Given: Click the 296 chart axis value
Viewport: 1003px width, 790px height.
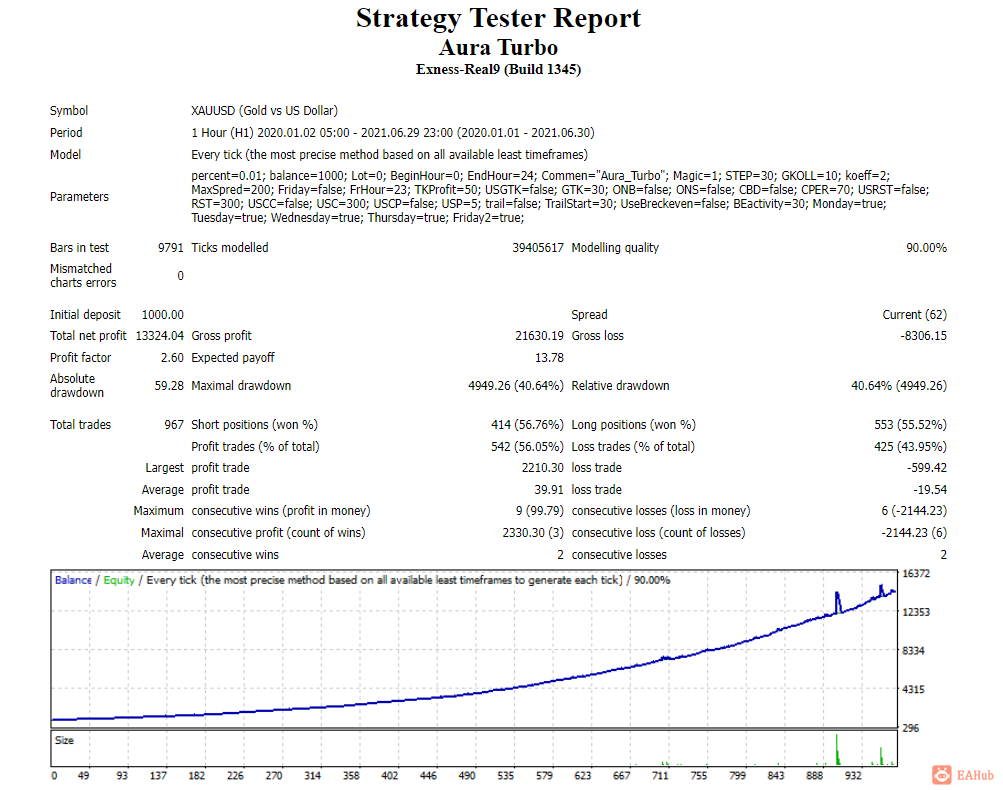Looking at the screenshot, I should [910, 728].
